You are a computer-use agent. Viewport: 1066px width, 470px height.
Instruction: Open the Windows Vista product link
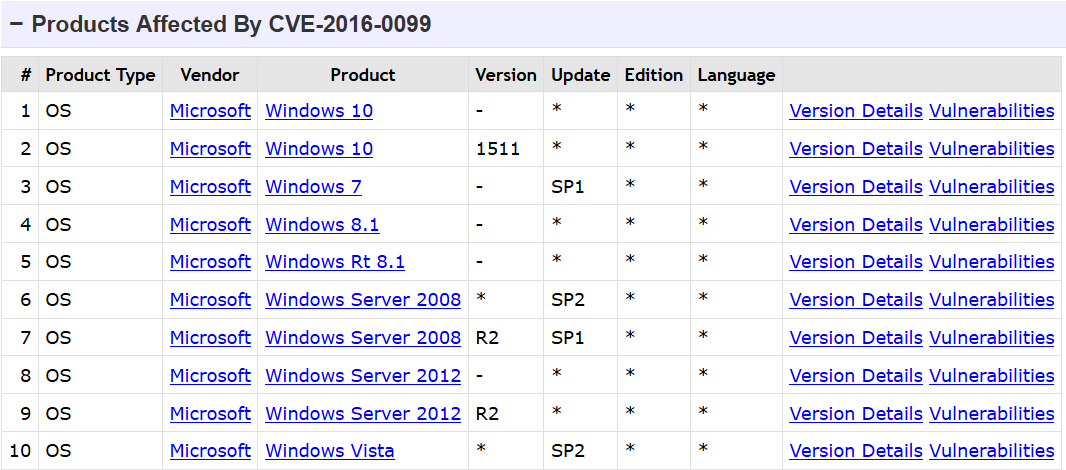click(x=330, y=451)
